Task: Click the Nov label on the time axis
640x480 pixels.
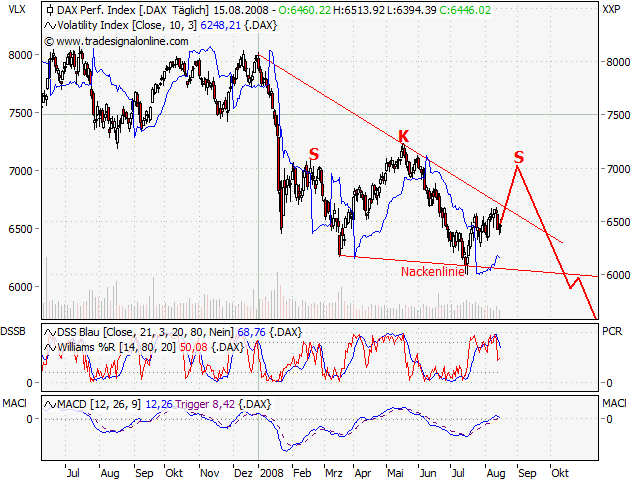Action: tap(209, 473)
